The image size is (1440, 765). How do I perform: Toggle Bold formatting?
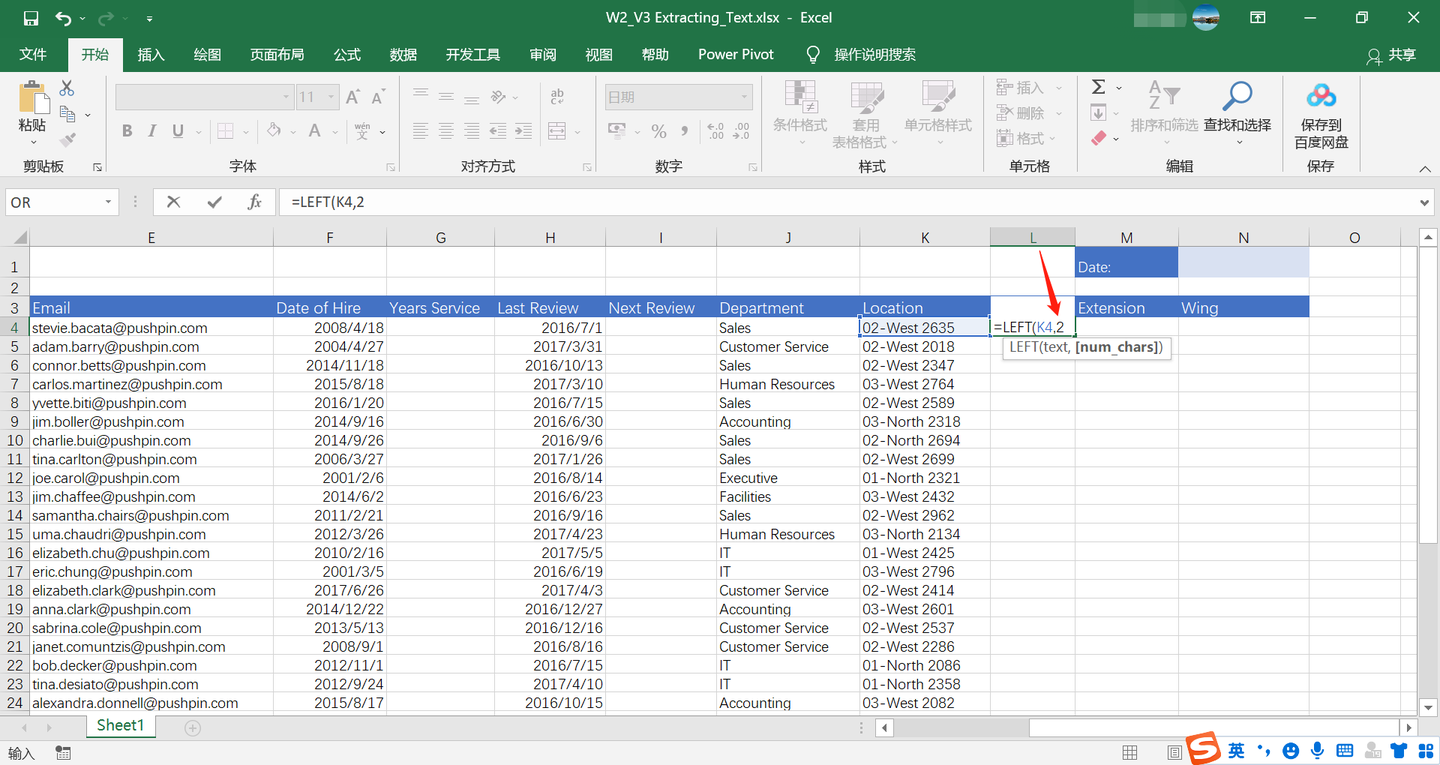[x=127, y=131]
